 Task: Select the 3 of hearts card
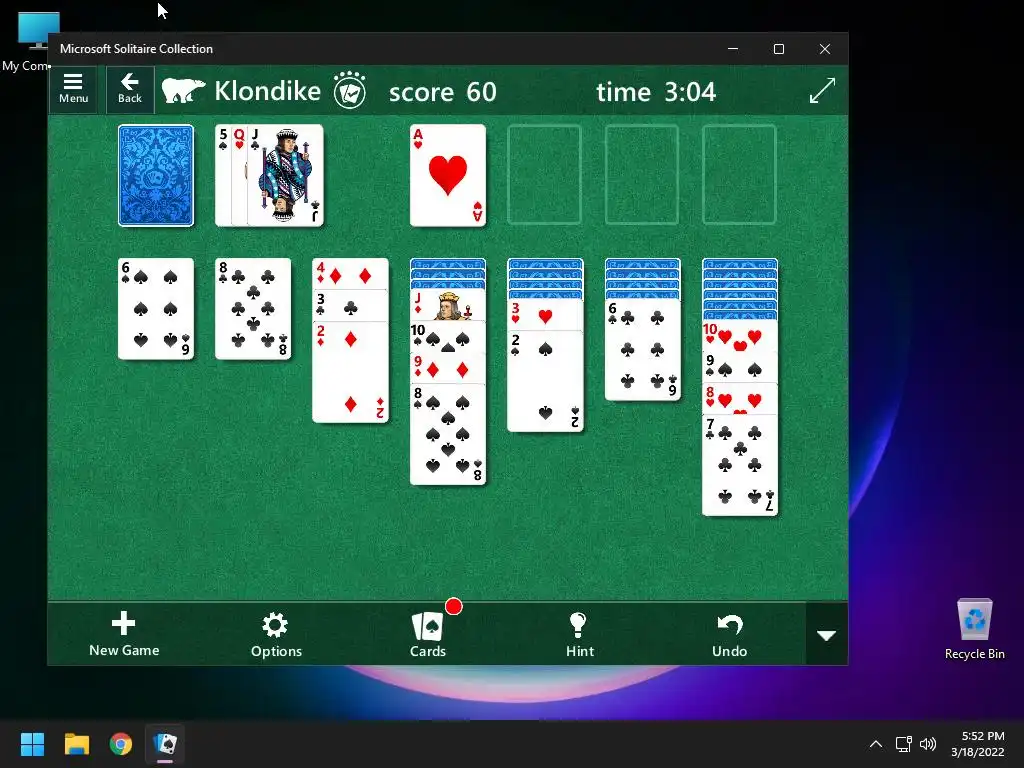click(545, 315)
